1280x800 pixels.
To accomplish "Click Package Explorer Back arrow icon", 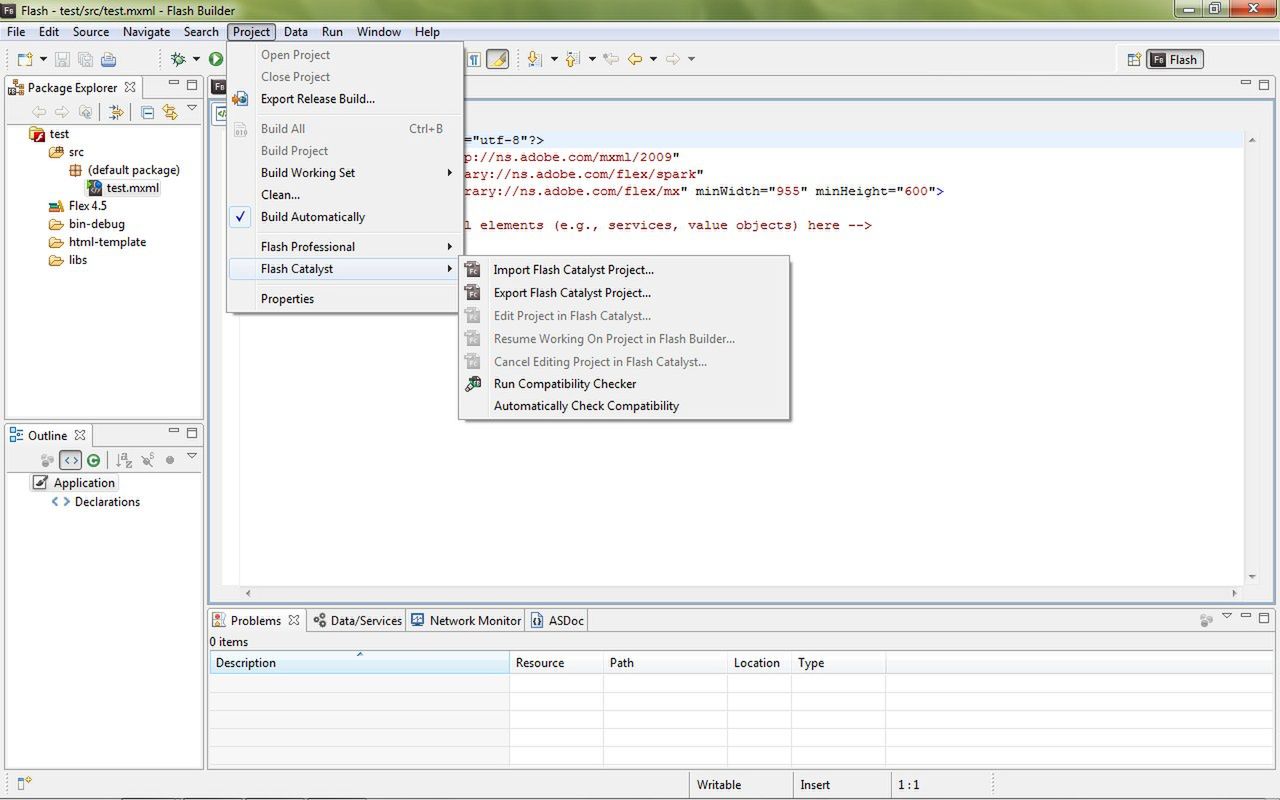I will (39, 112).
